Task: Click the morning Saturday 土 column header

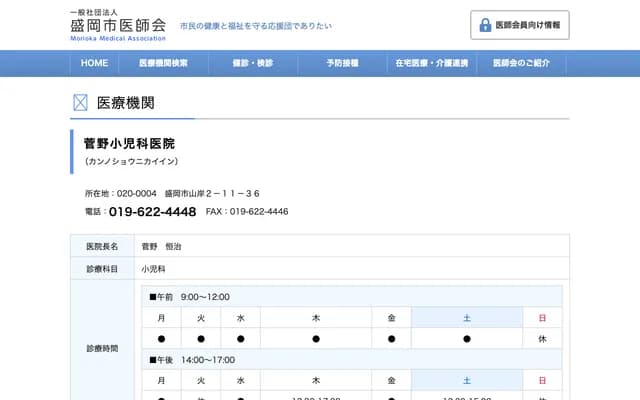Action: (x=466, y=318)
